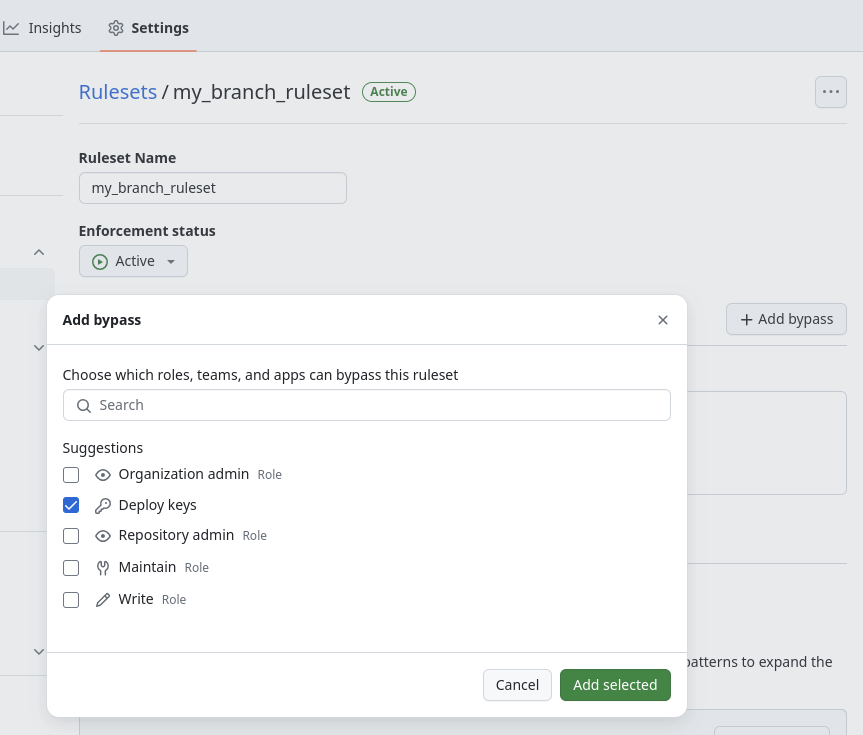Open the Enforcement status Active dropdown
The width and height of the screenshot is (863, 735).
click(133, 261)
